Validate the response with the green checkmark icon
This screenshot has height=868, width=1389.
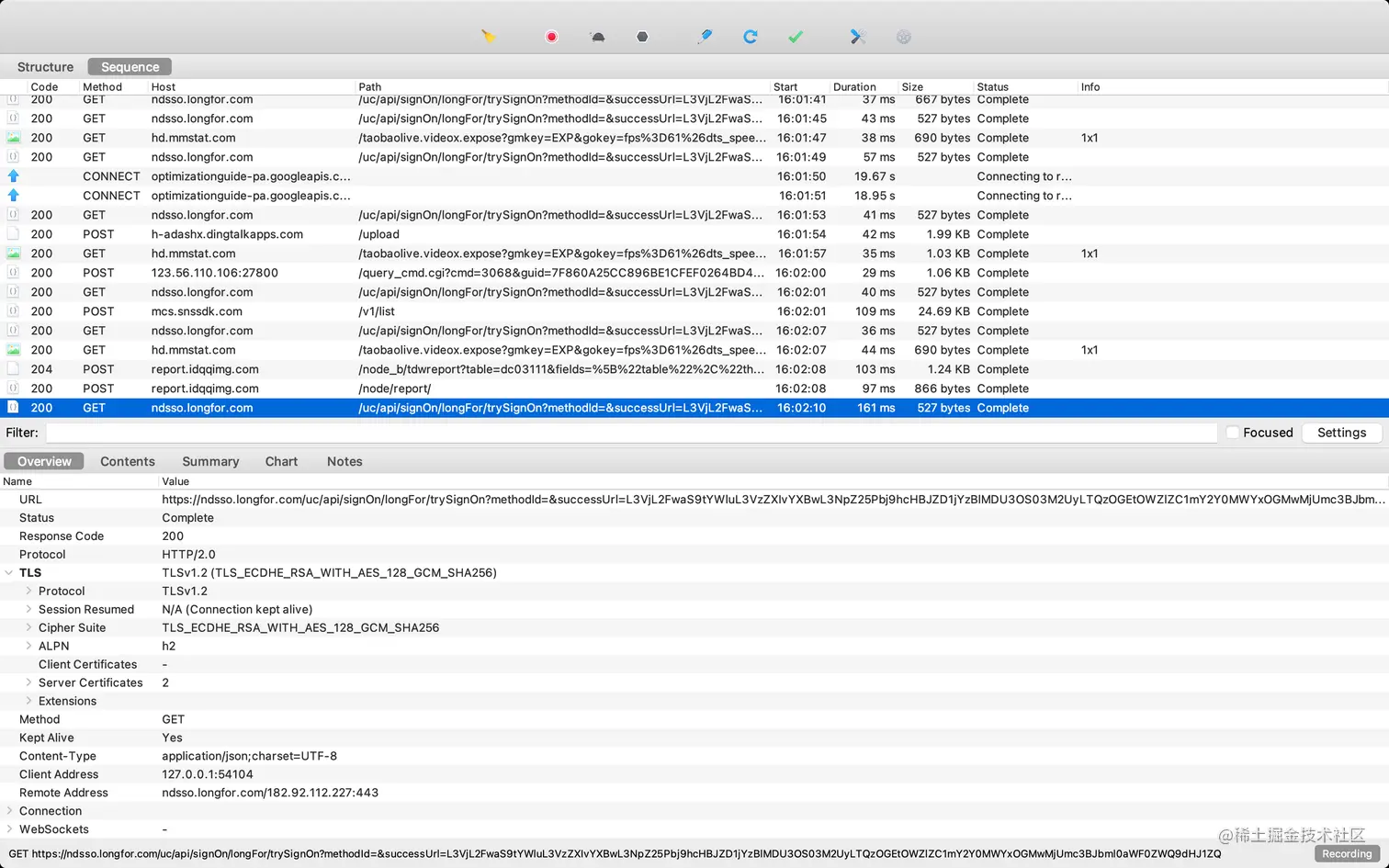tap(796, 37)
